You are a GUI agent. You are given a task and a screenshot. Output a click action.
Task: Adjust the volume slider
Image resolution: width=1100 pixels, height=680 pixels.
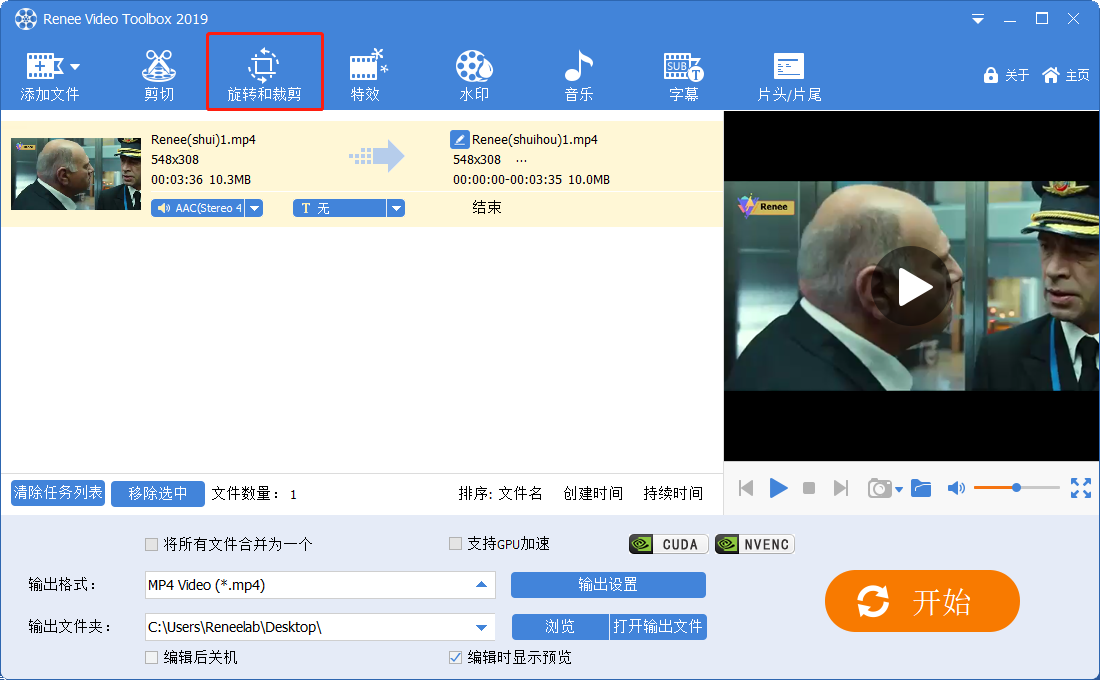pyautogui.click(x=1017, y=487)
